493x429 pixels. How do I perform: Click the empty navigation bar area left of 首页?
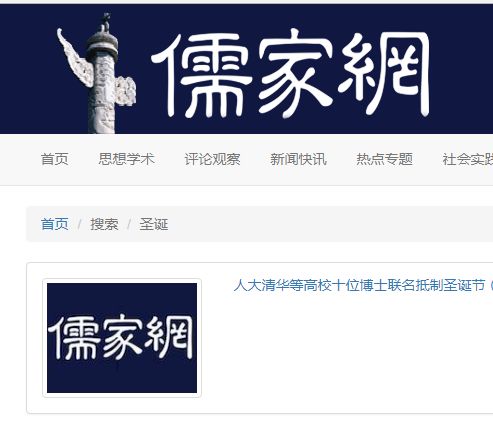click(x=18, y=159)
